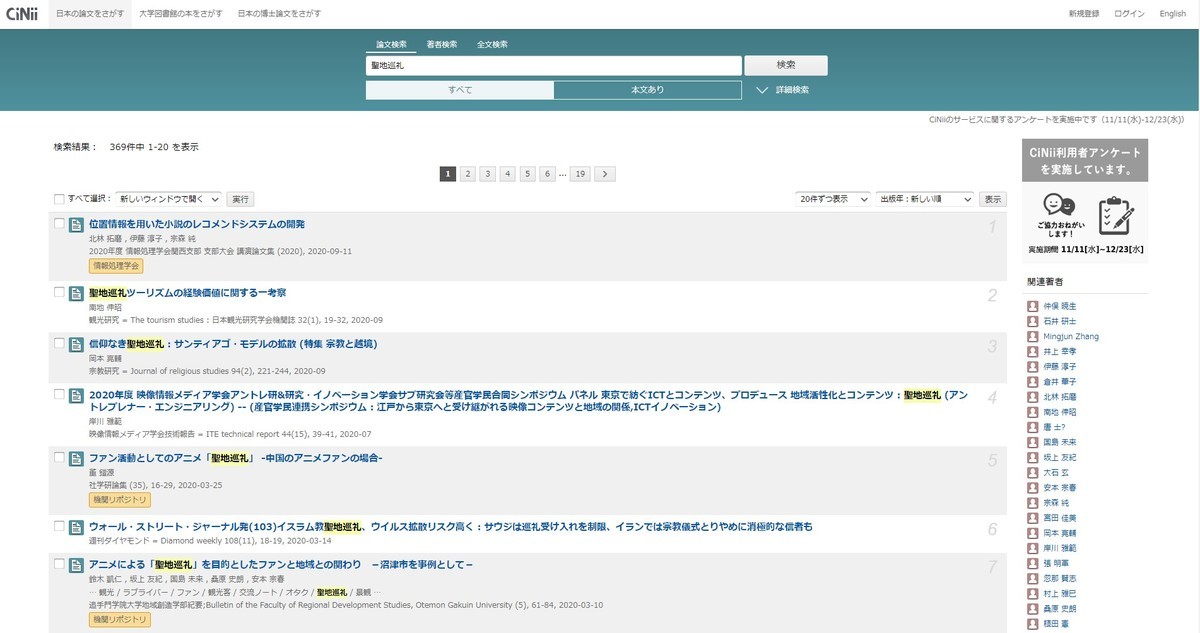The width and height of the screenshot is (1200, 633).
Task: Click author icon beside 大石 玄
Action: point(1033,472)
